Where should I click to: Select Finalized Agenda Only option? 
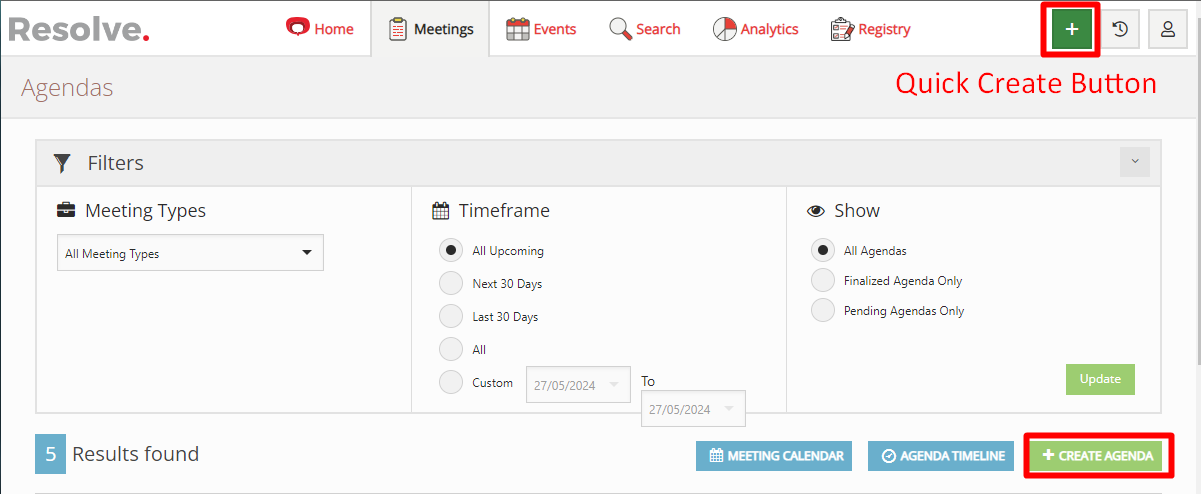[x=823, y=281]
